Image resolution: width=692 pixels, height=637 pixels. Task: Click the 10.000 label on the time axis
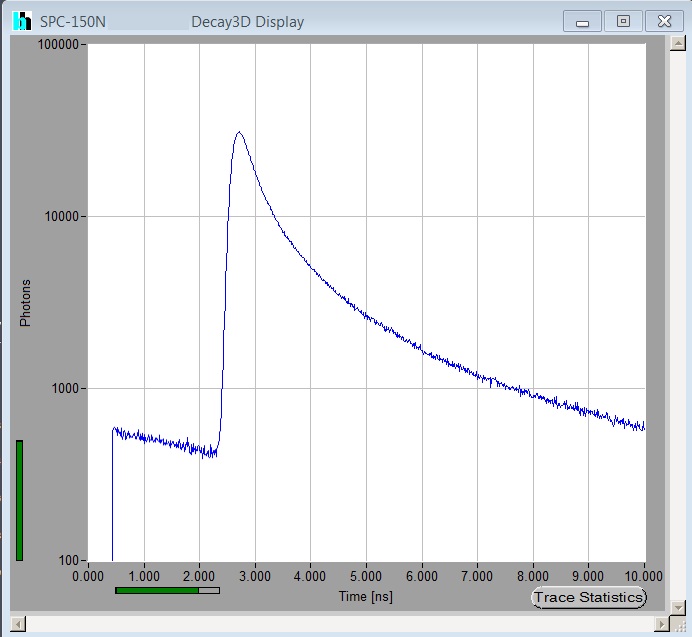point(643,576)
